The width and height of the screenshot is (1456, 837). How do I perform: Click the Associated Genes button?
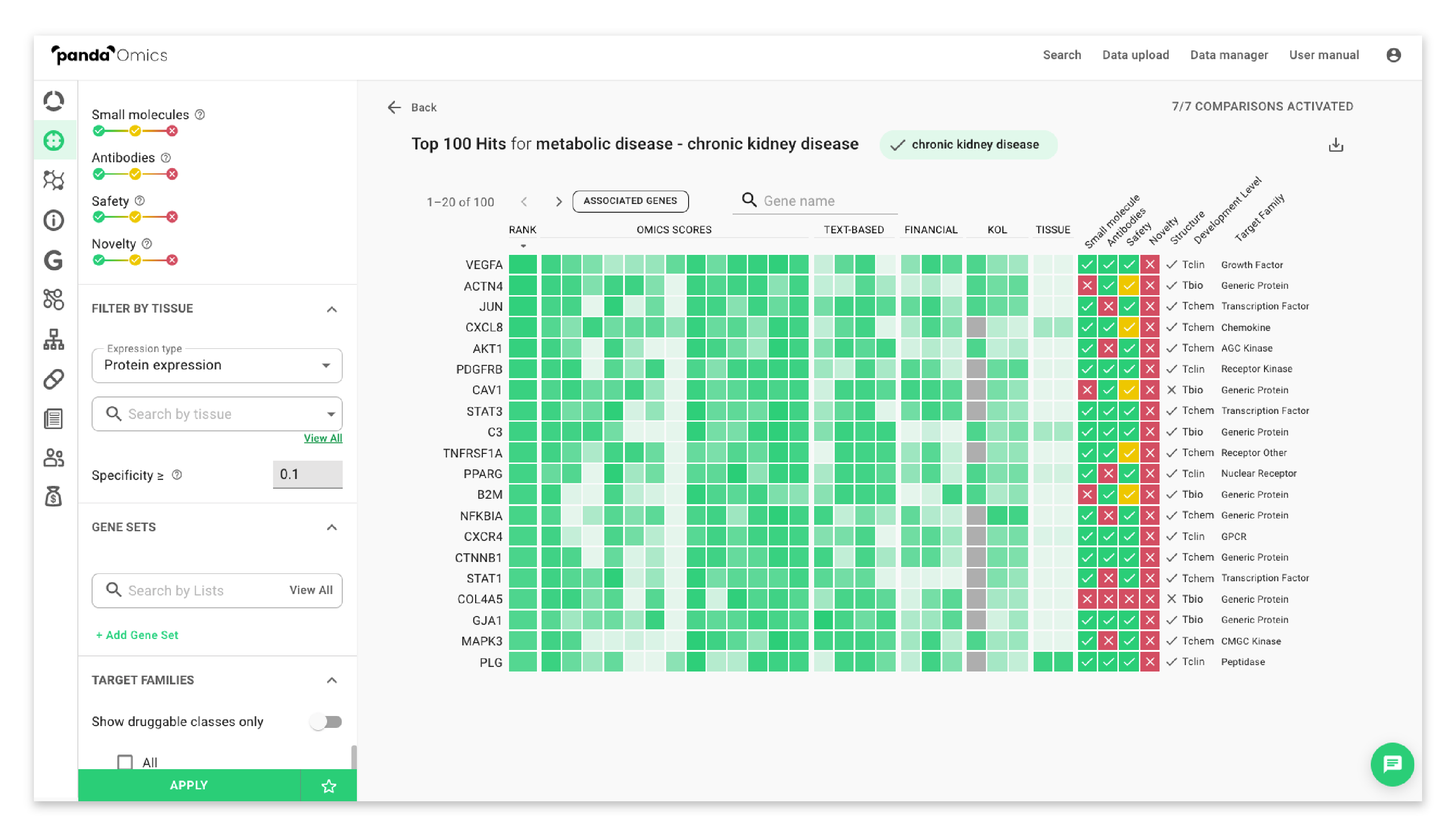(630, 201)
